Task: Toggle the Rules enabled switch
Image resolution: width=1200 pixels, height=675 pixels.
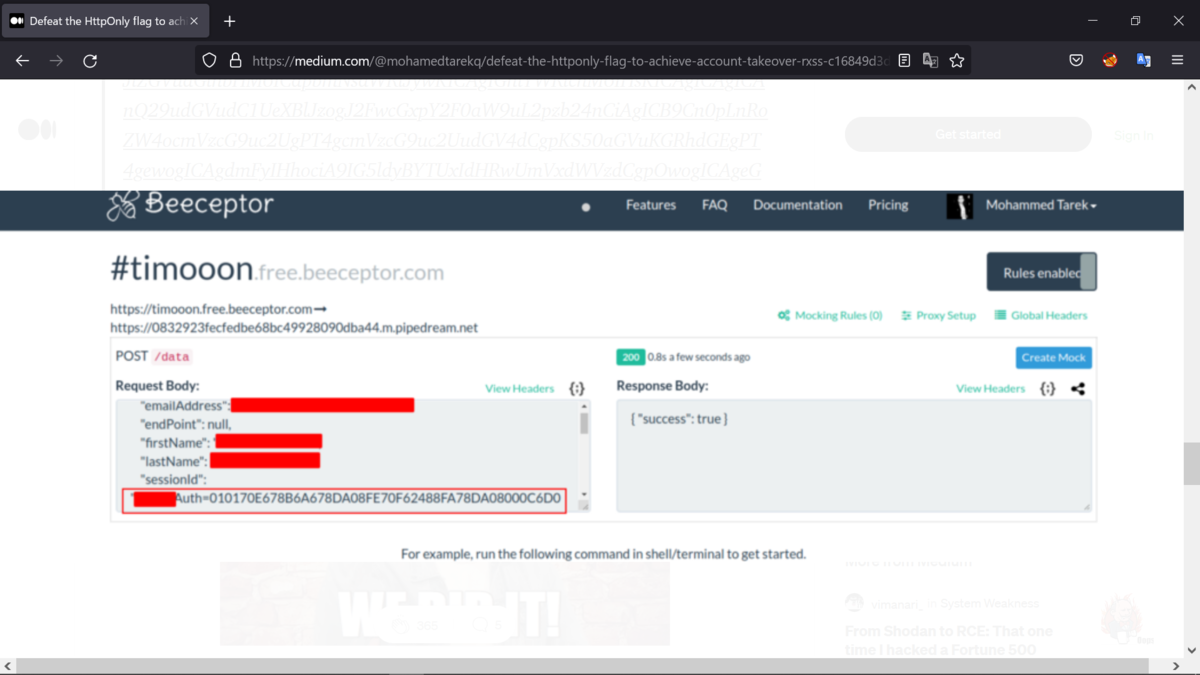Action: tap(1042, 272)
